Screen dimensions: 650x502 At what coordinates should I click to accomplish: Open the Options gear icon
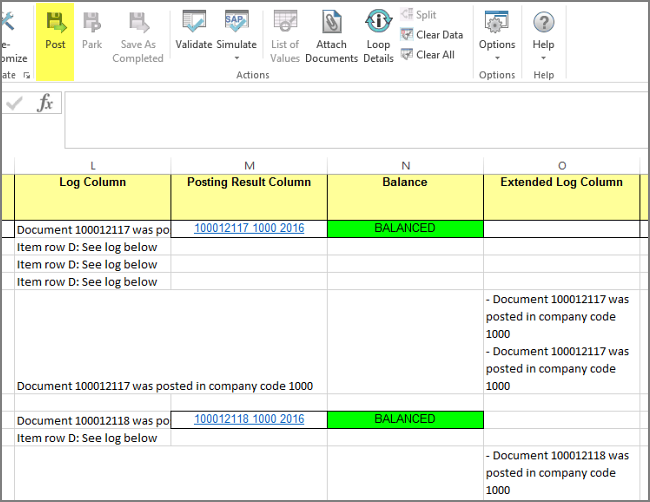(x=497, y=22)
